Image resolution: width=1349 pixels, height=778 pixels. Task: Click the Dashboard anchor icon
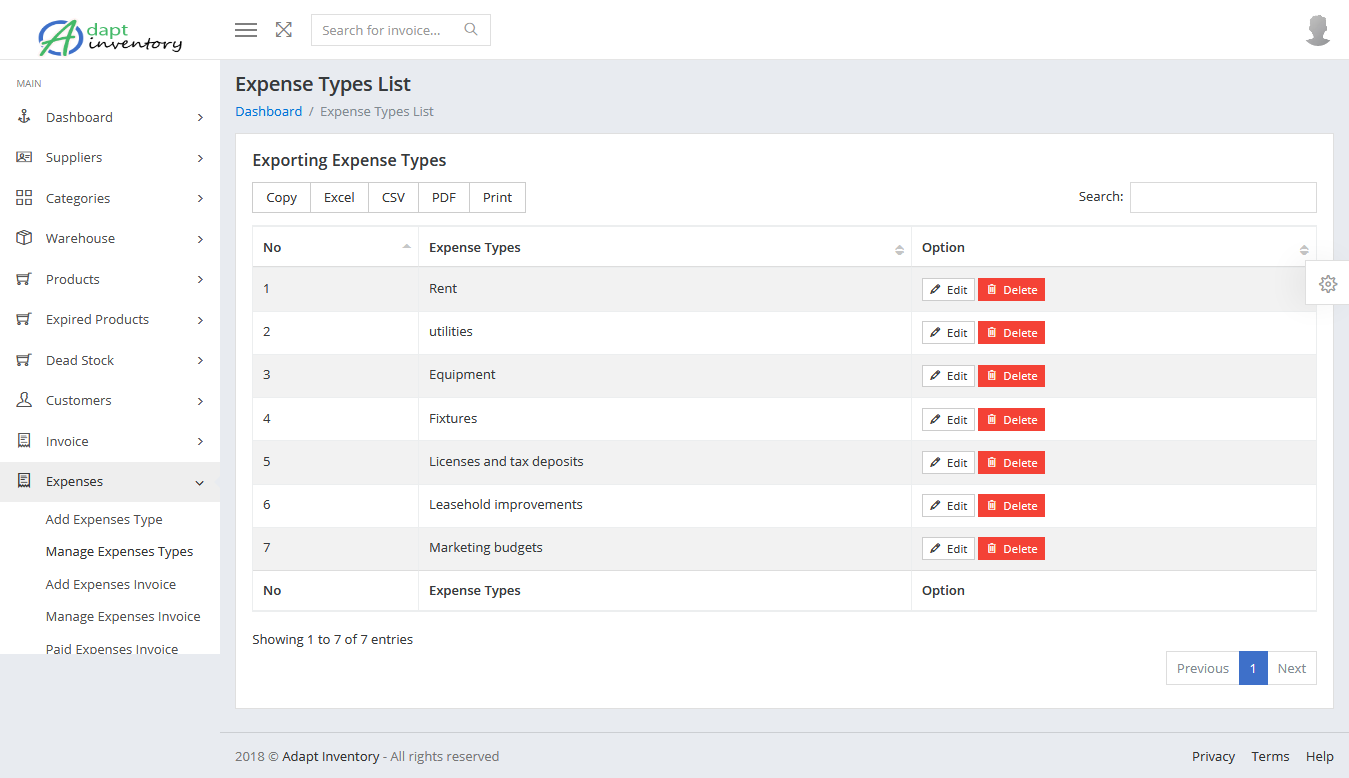click(24, 117)
